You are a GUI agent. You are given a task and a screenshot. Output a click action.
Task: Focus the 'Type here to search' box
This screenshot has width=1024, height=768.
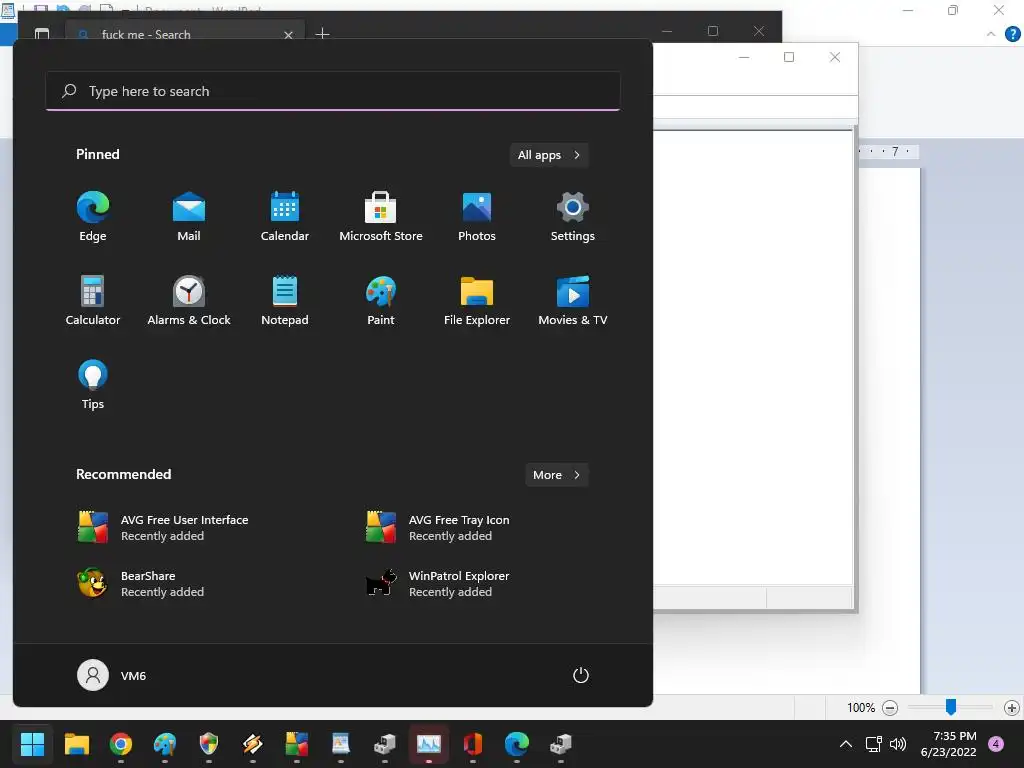pos(333,91)
